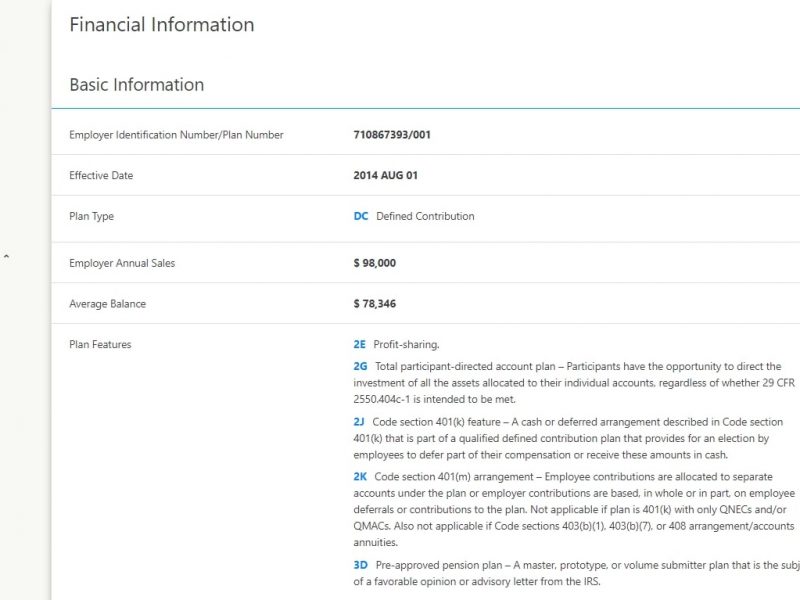Screen dimensions: 800x600
Task: Click the 3D pre-approved pension plan code
Action: [361, 566]
